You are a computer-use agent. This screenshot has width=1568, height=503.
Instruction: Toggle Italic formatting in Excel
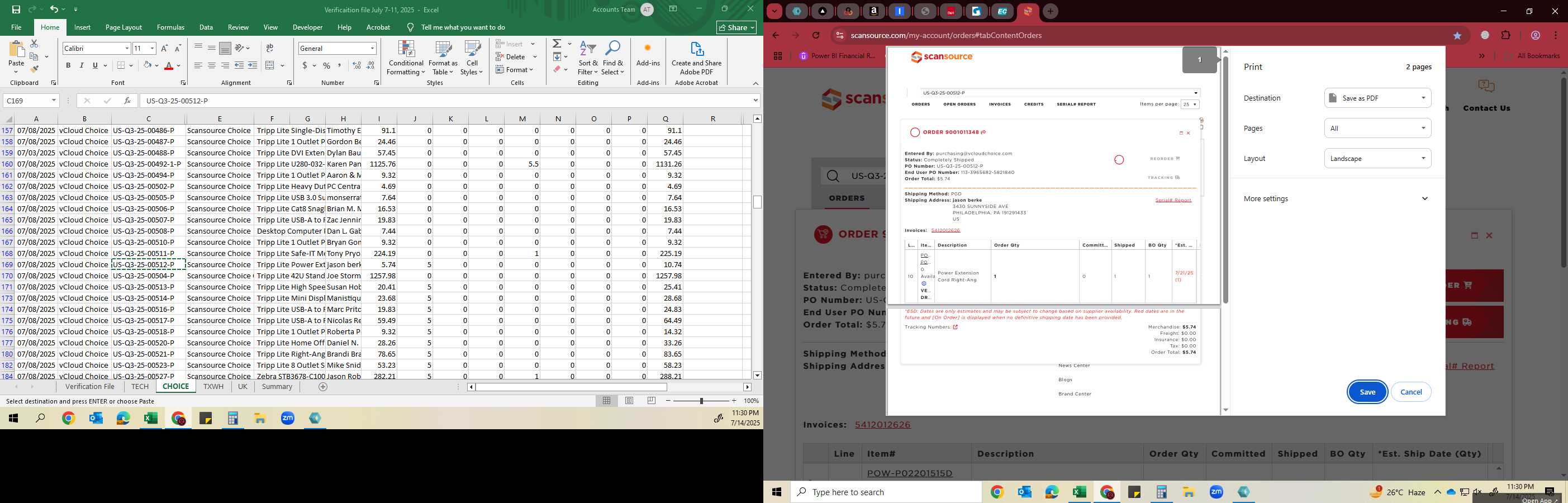coord(82,65)
